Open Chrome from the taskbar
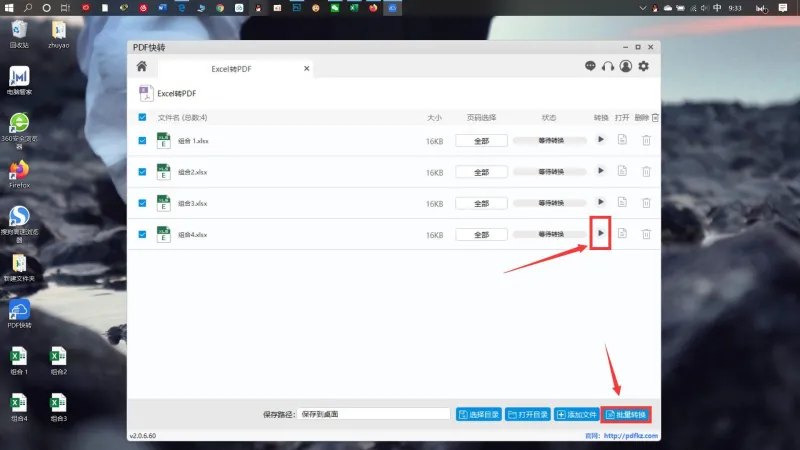 tap(220, 8)
